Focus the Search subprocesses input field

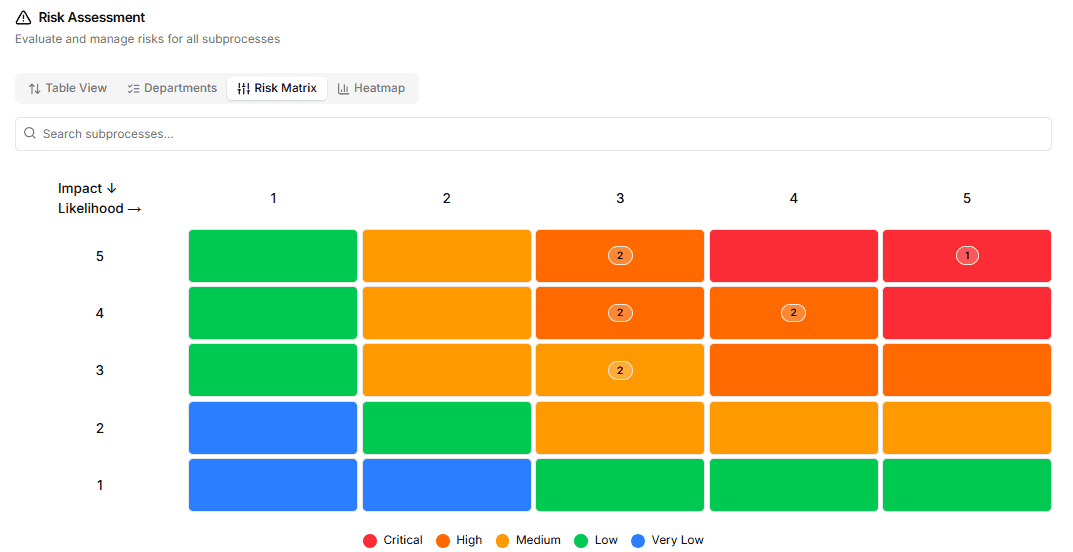tap(540, 134)
